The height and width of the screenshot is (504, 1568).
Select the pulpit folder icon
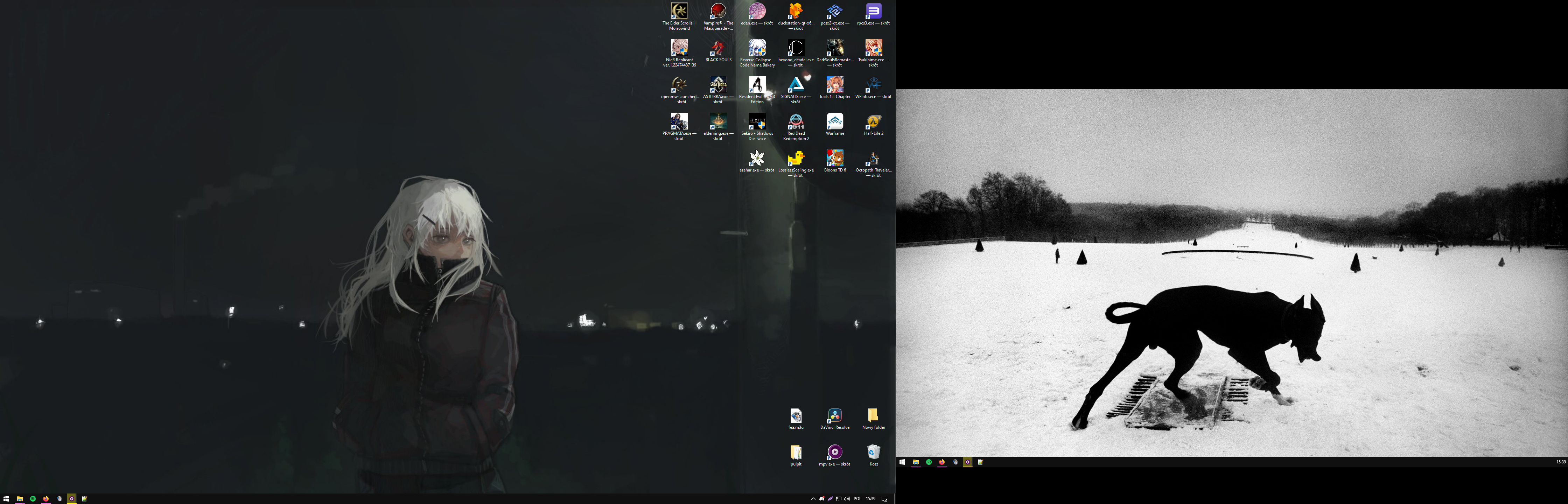[x=796, y=455]
